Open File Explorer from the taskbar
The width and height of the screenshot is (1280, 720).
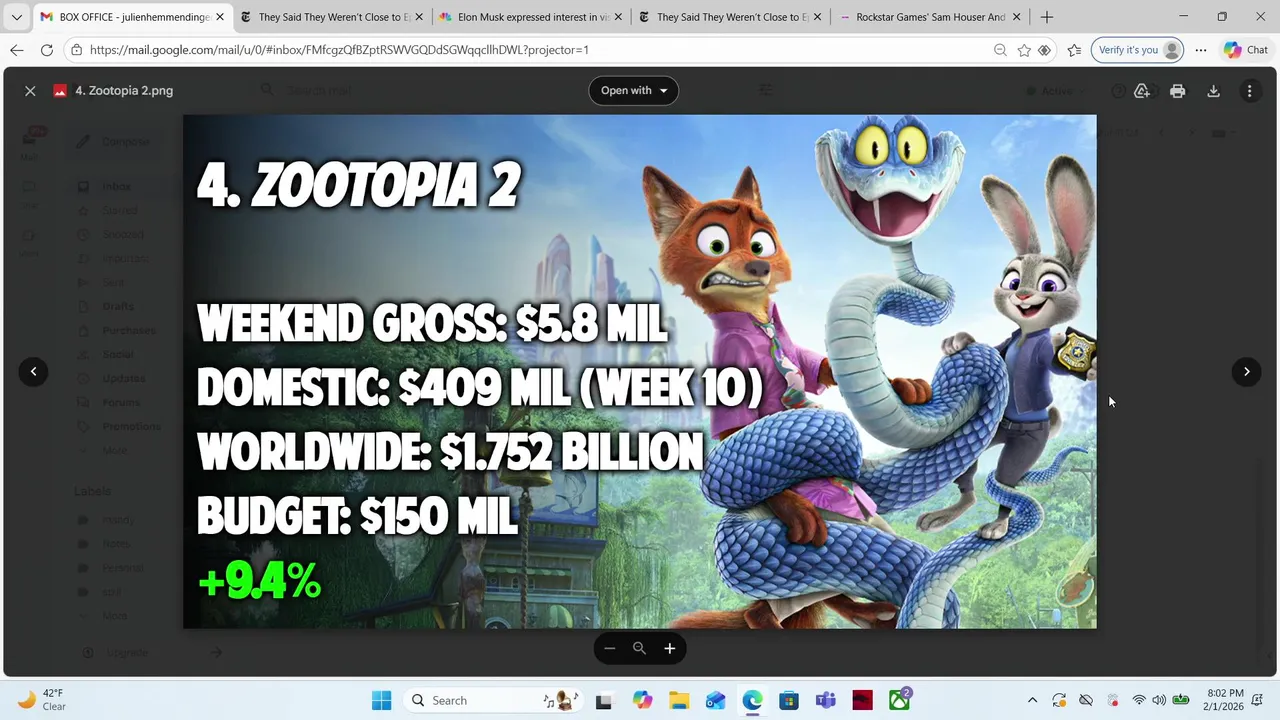679,700
